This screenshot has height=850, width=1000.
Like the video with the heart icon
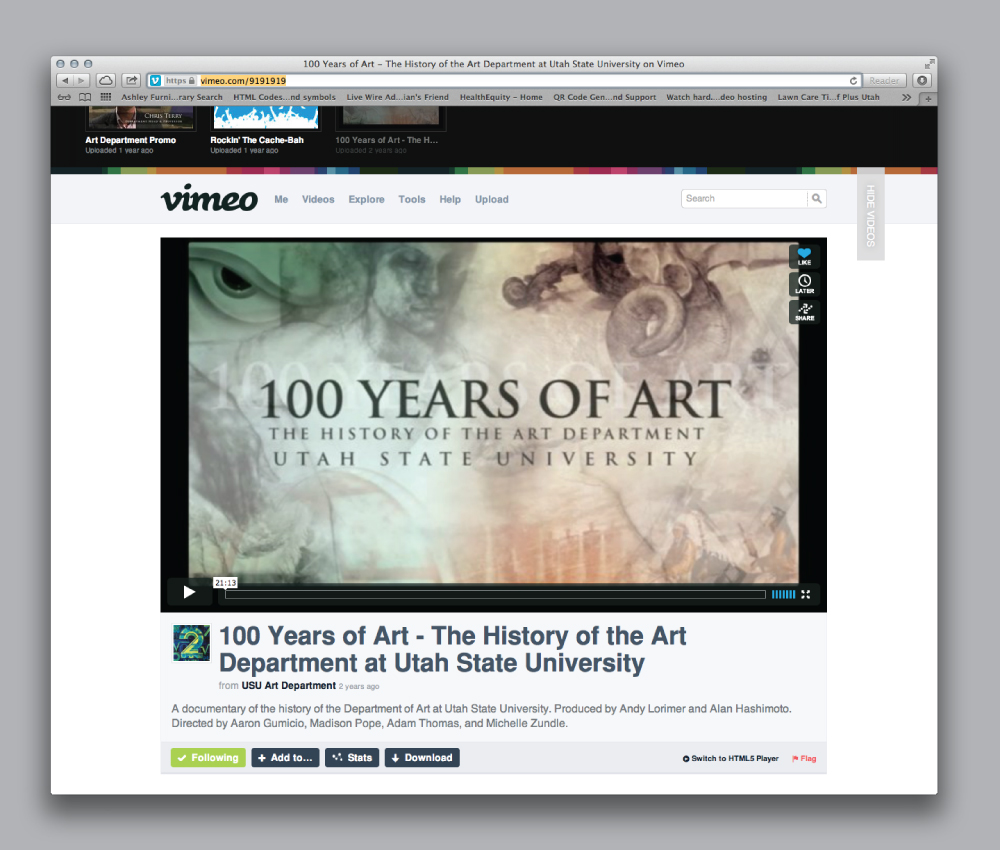pyautogui.click(x=804, y=256)
